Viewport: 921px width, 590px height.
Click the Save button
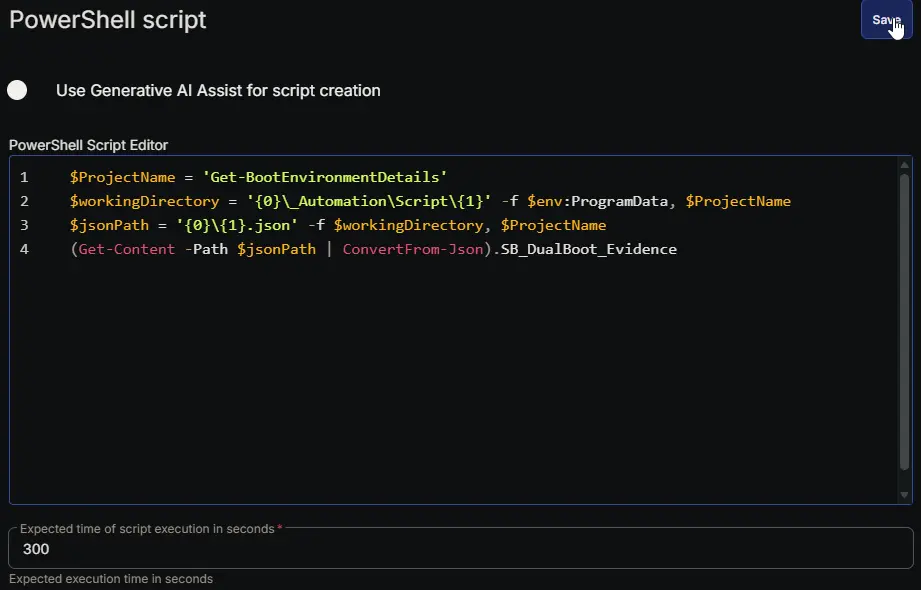point(886,20)
